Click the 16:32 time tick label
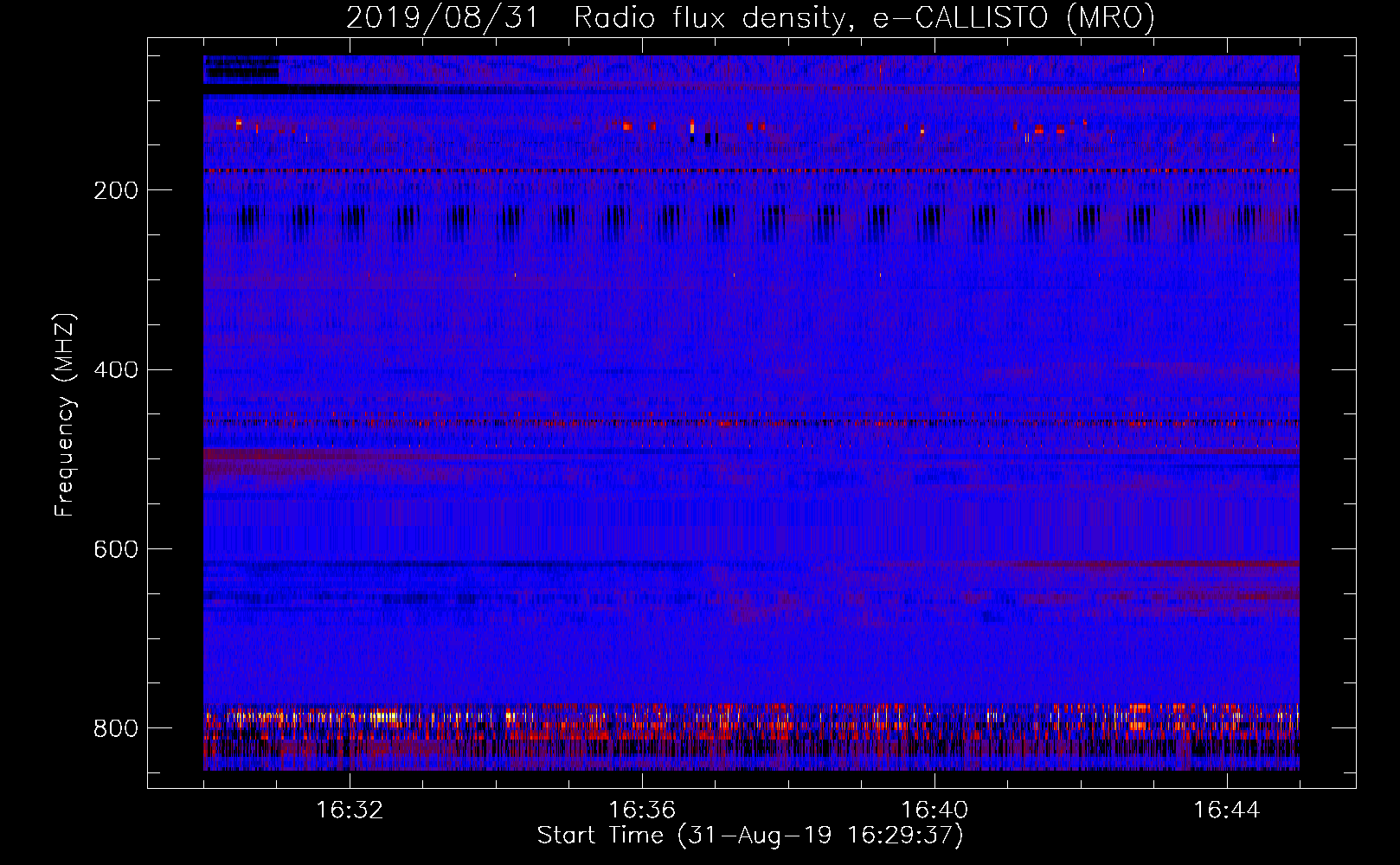1400x865 pixels. (350, 811)
